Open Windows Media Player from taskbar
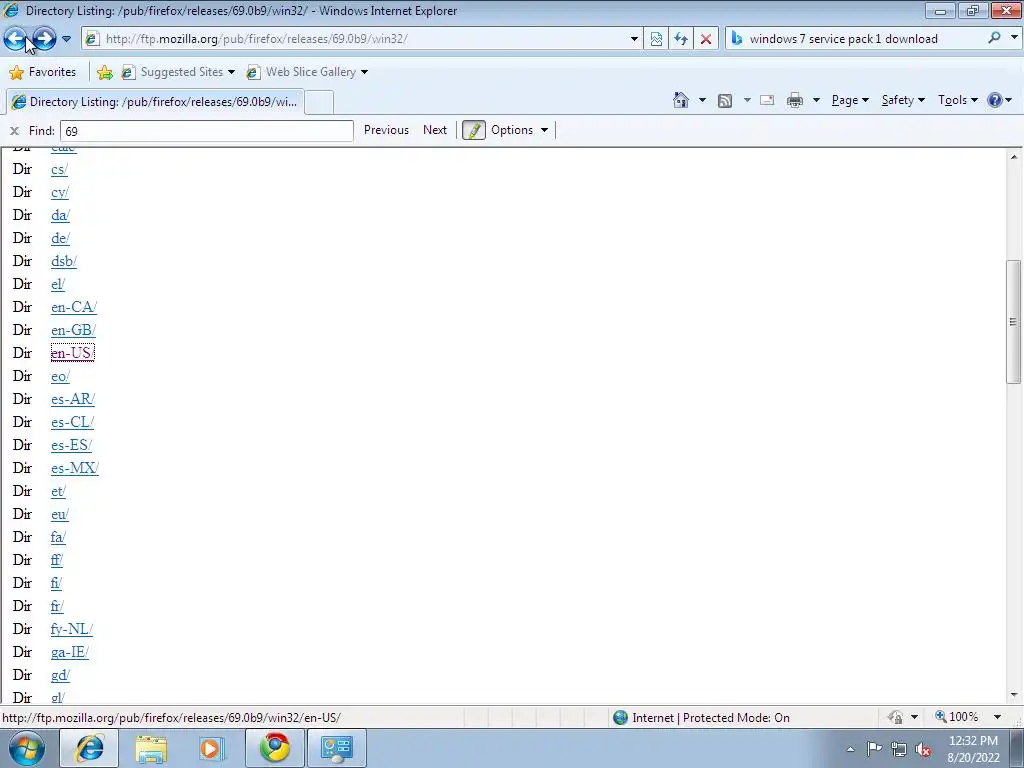This screenshot has height=768, width=1024. click(212, 748)
